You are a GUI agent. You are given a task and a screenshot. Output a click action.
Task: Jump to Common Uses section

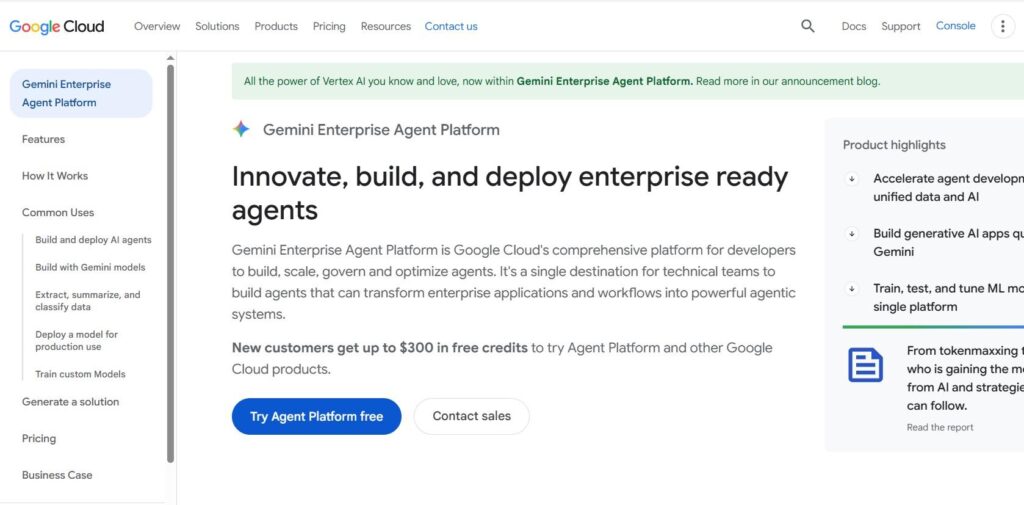click(58, 212)
